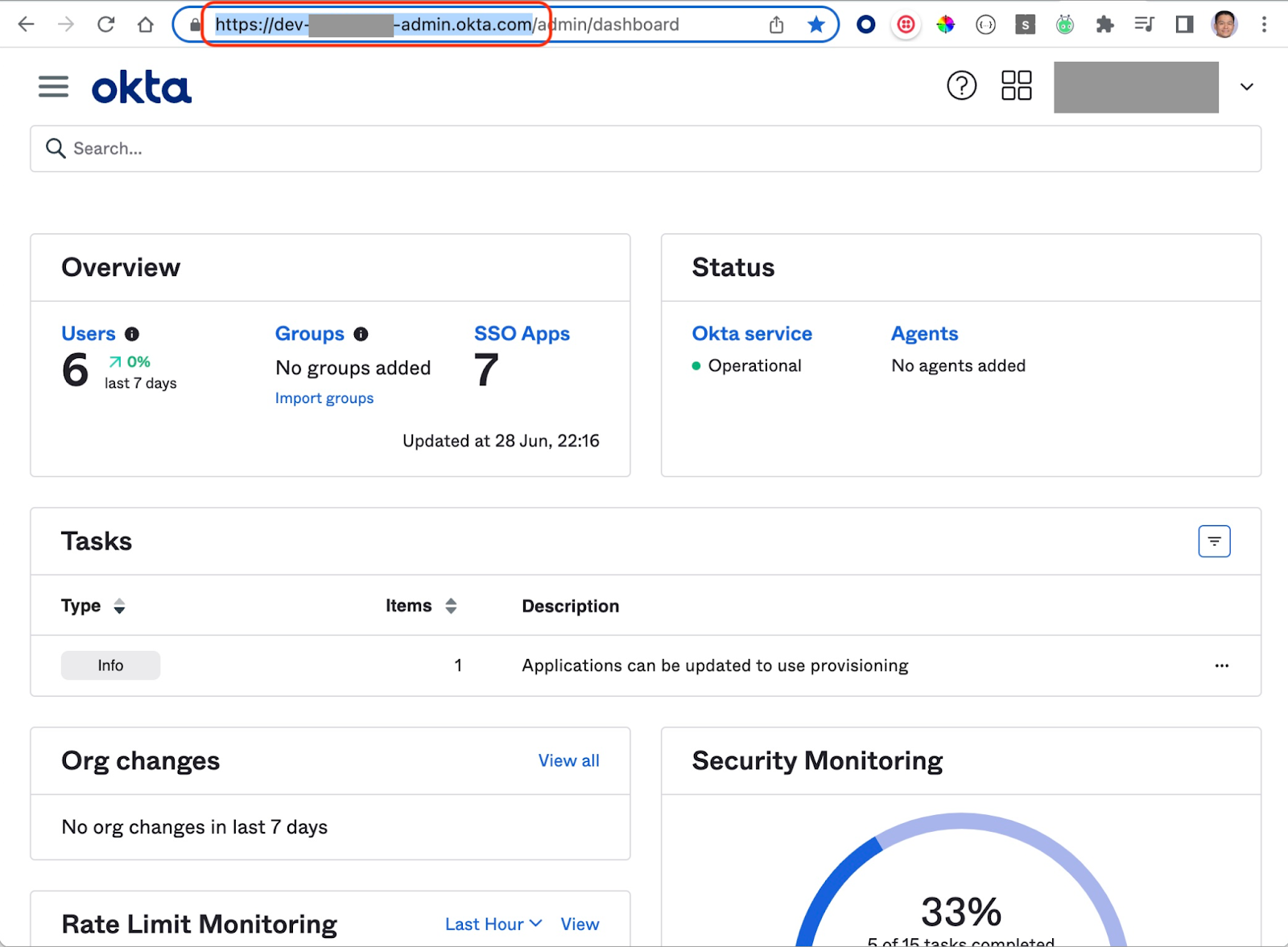Open the puzzle piece extensions menu
This screenshot has height=947, width=1288.
1104,25
